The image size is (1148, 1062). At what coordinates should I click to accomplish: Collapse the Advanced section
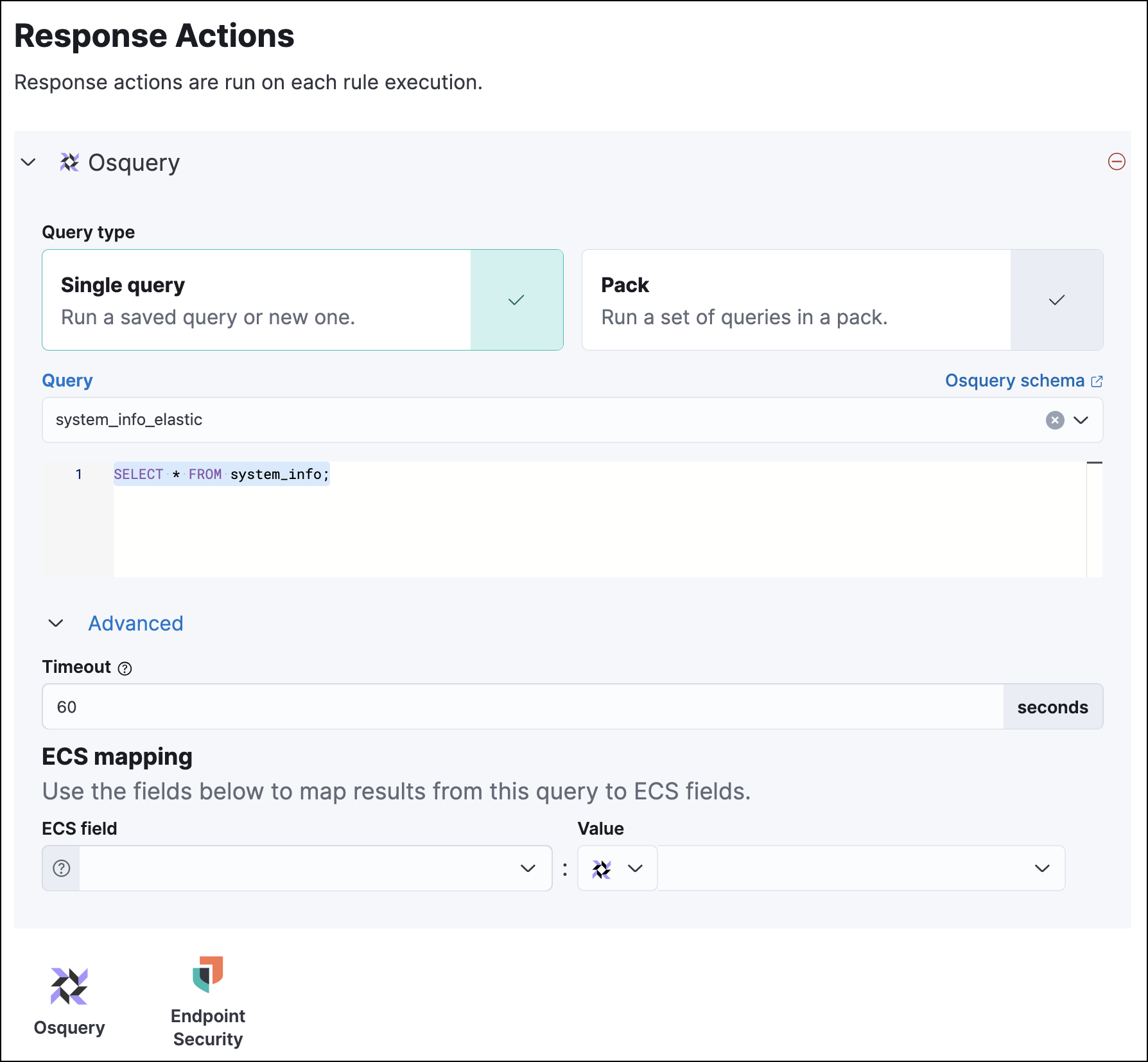point(57,623)
